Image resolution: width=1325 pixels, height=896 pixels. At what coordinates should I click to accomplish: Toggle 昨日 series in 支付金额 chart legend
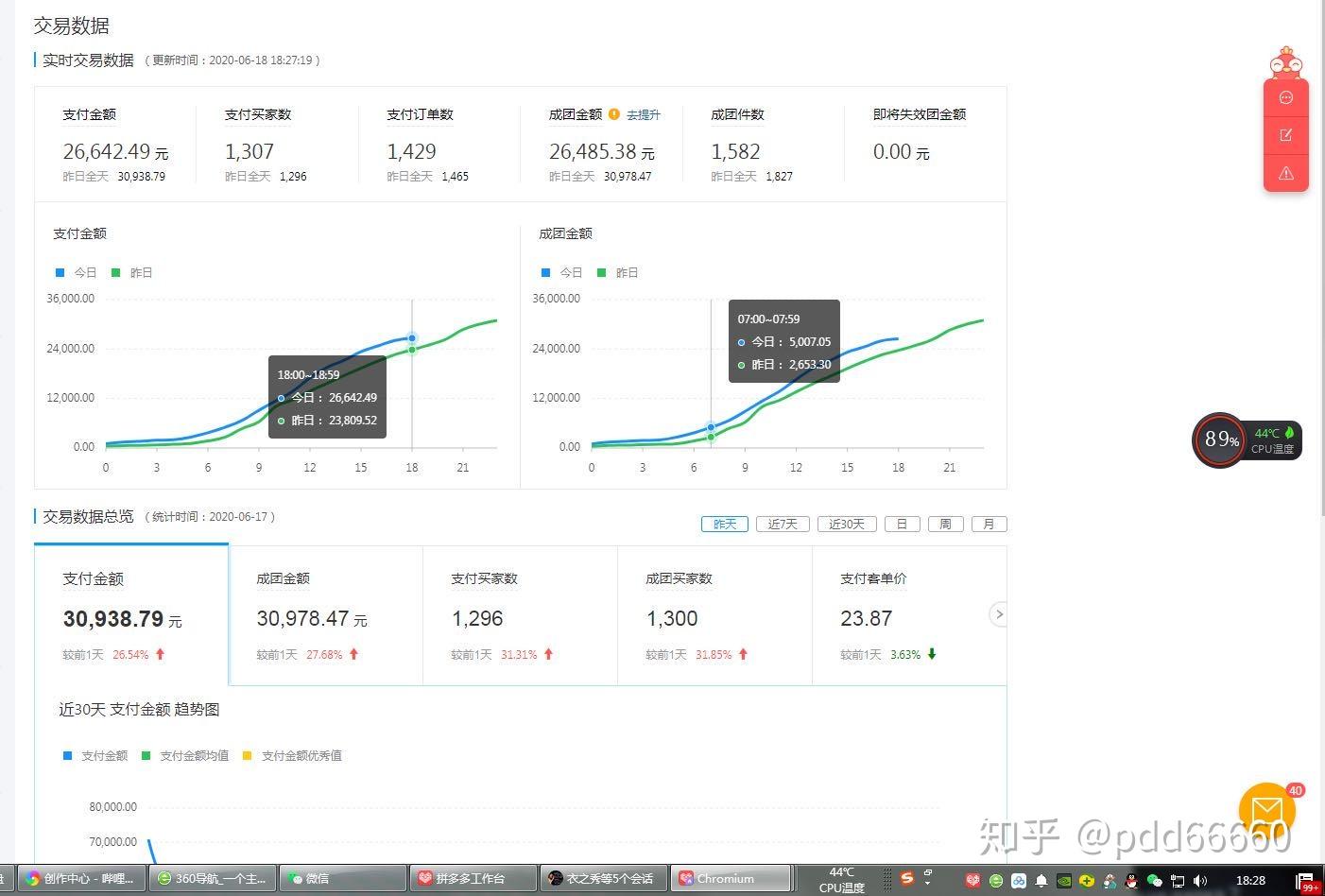[x=132, y=272]
